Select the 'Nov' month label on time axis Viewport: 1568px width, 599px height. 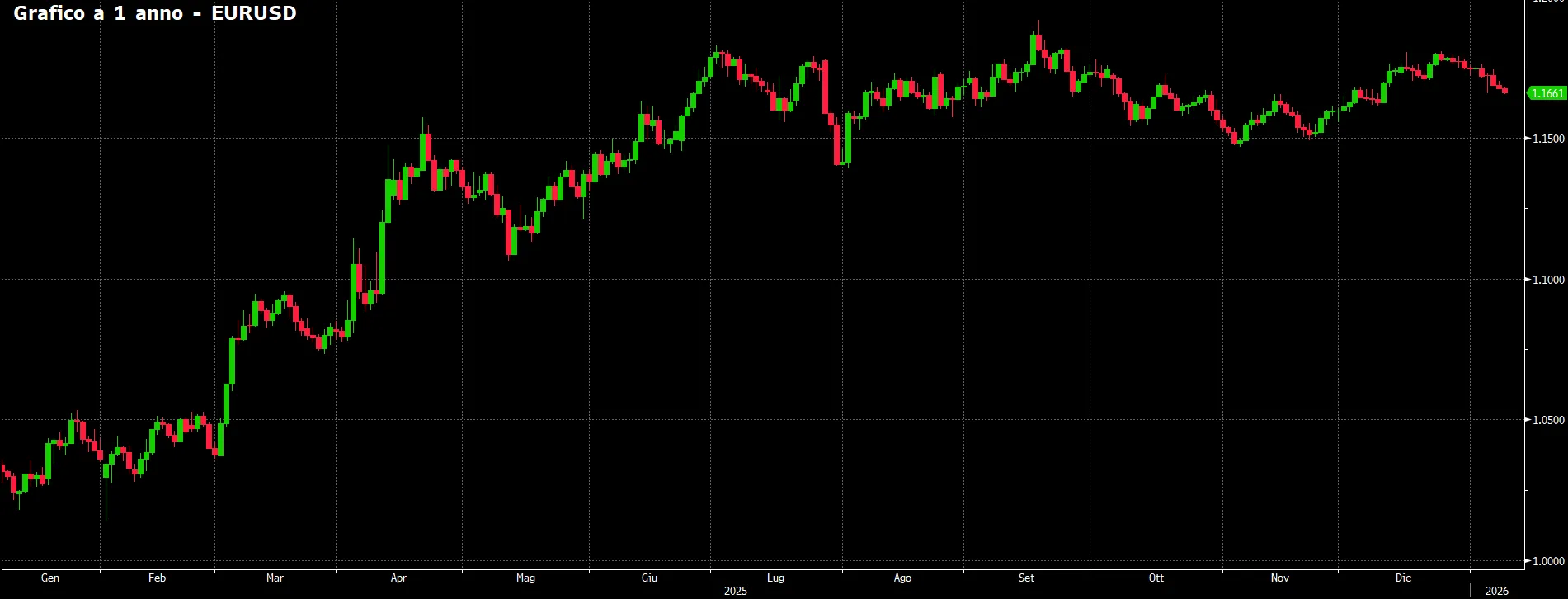[x=1279, y=578]
